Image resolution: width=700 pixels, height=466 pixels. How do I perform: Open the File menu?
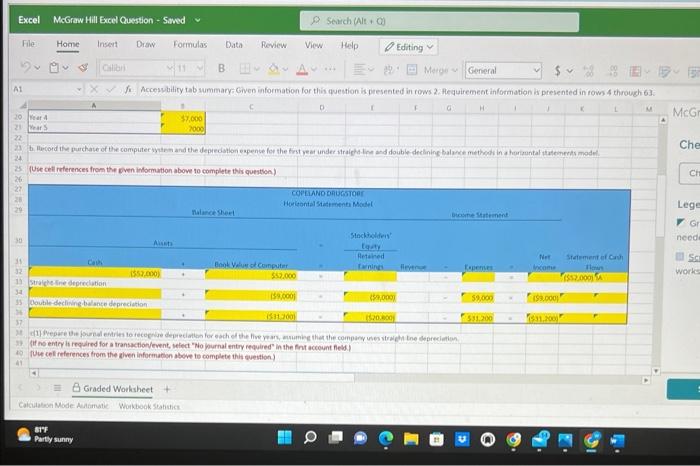28,43
